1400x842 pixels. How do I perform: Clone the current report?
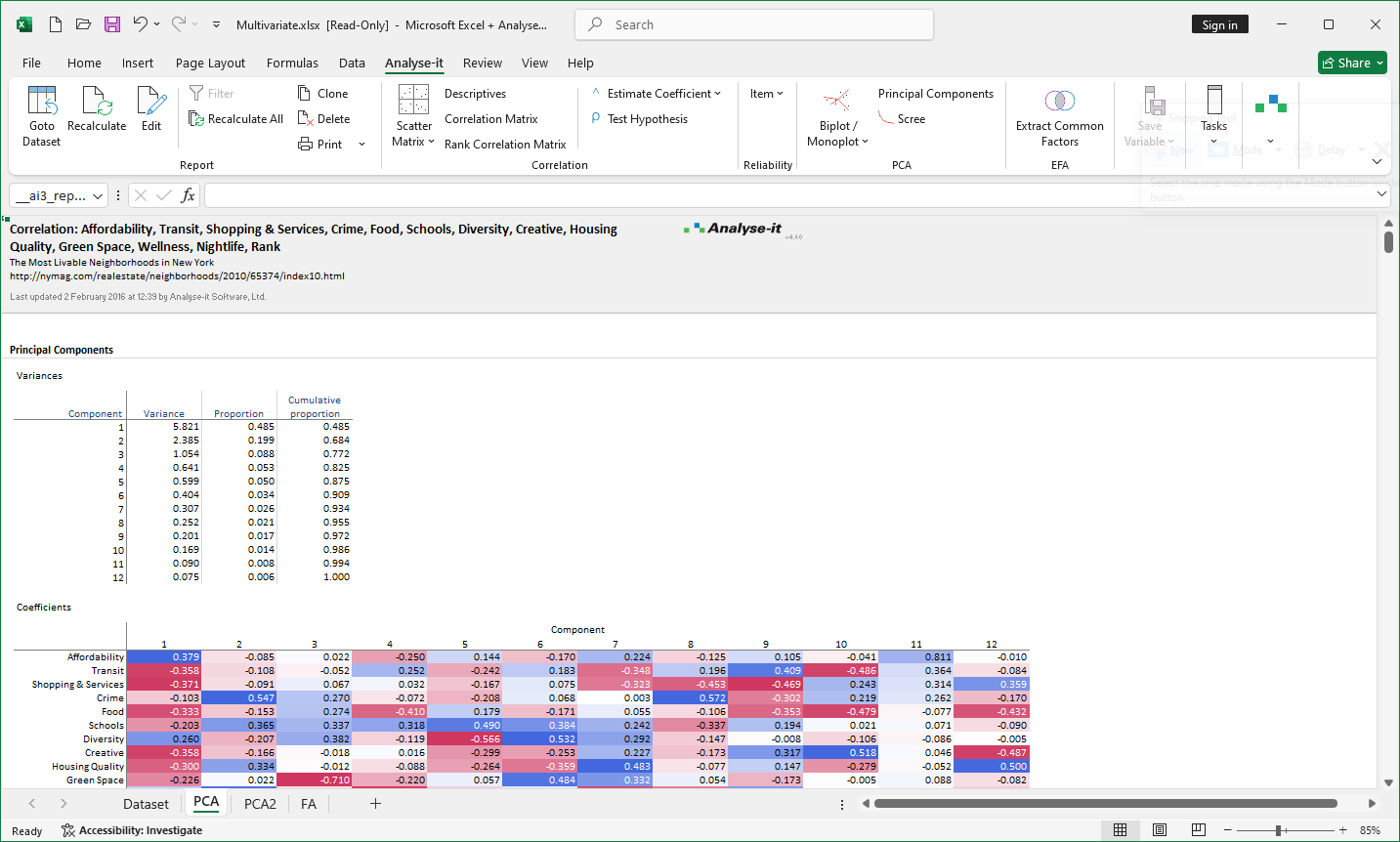click(x=323, y=94)
